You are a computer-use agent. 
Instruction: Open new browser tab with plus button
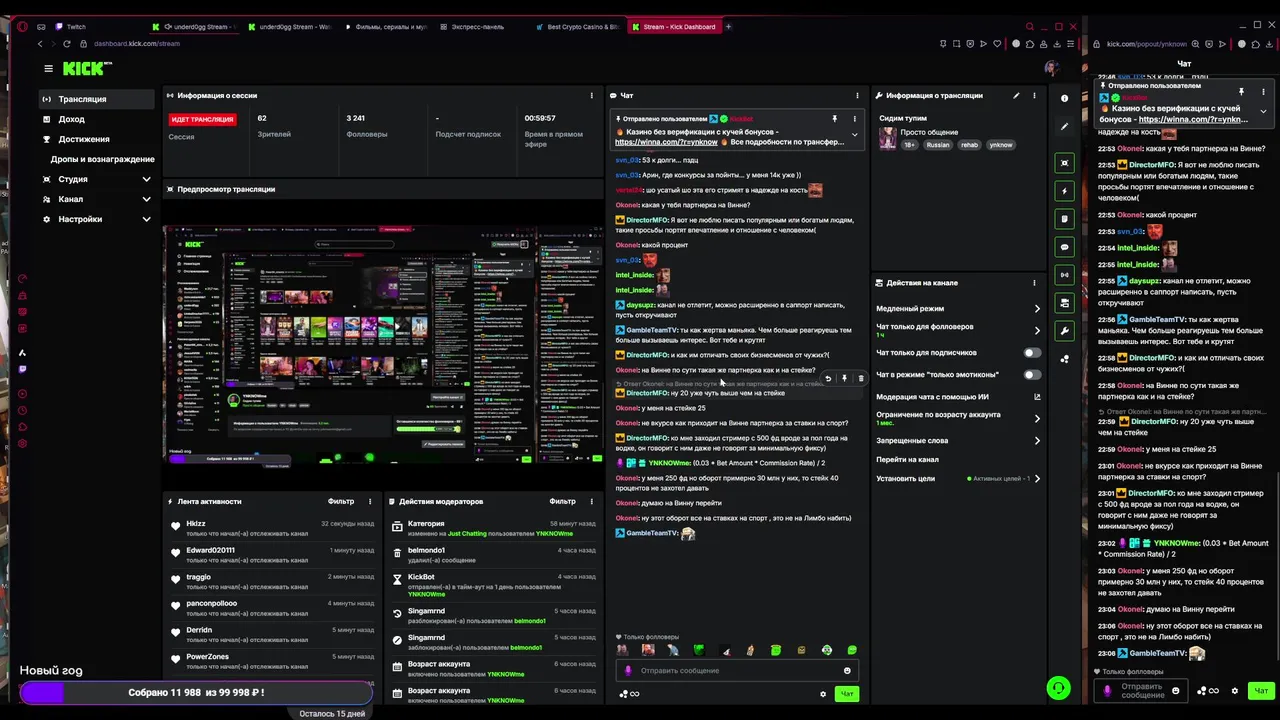(x=728, y=27)
